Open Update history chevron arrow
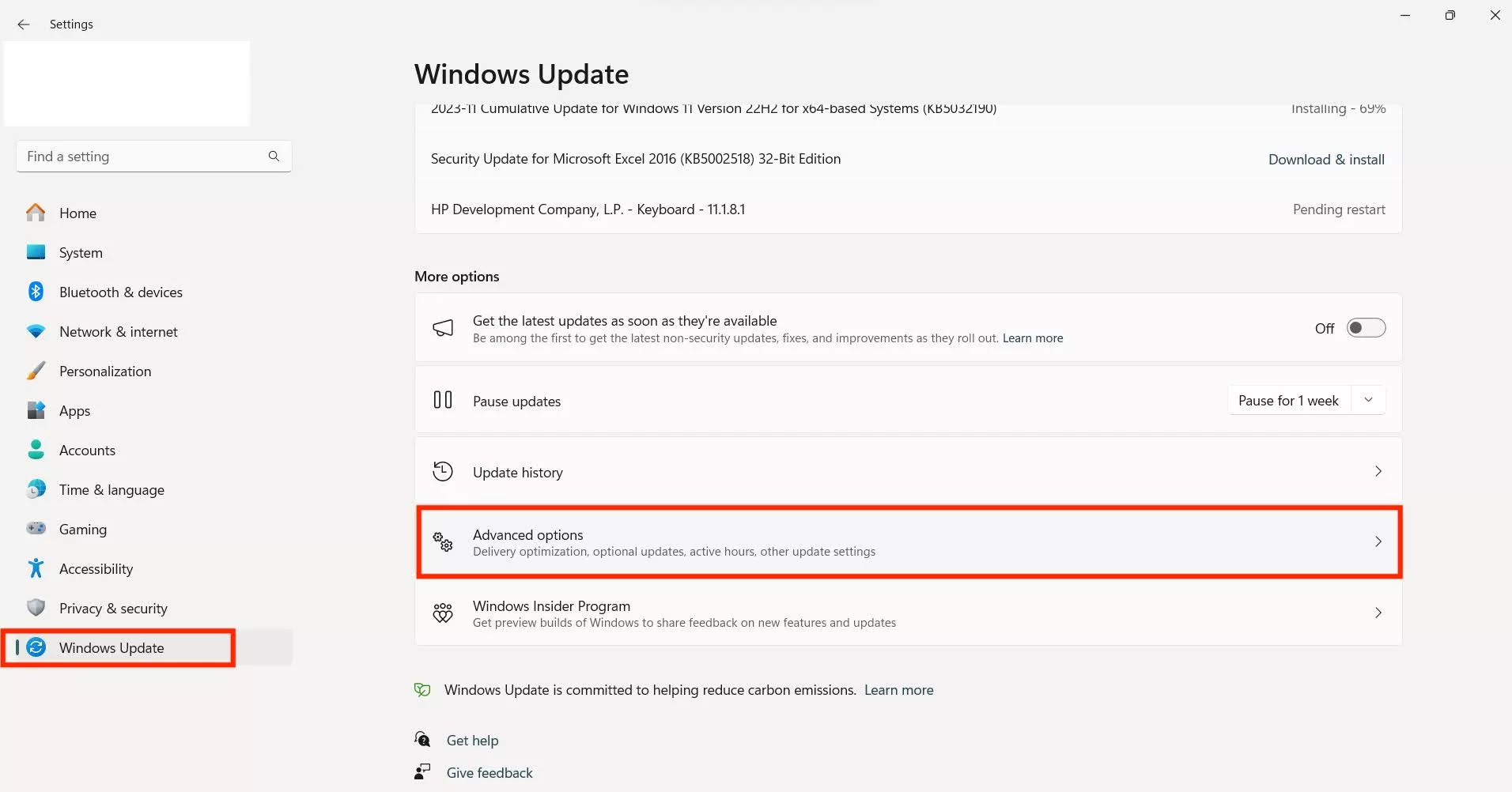The height and width of the screenshot is (792, 1512). click(x=1378, y=472)
